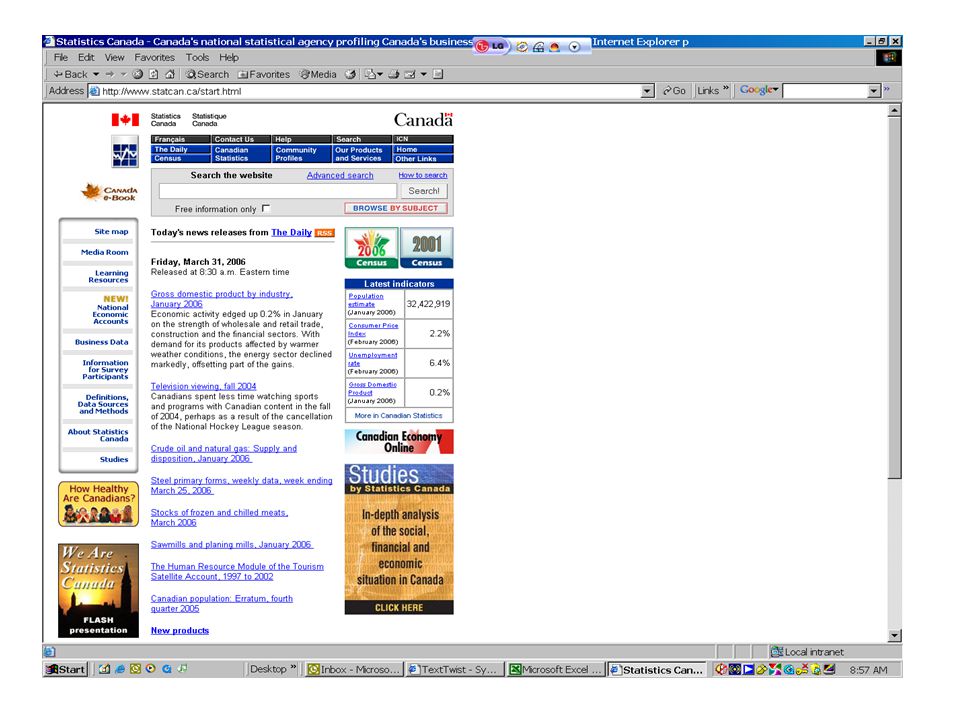Open Television viewing, fall 2004 link
960x720 pixels.
click(x=203, y=386)
